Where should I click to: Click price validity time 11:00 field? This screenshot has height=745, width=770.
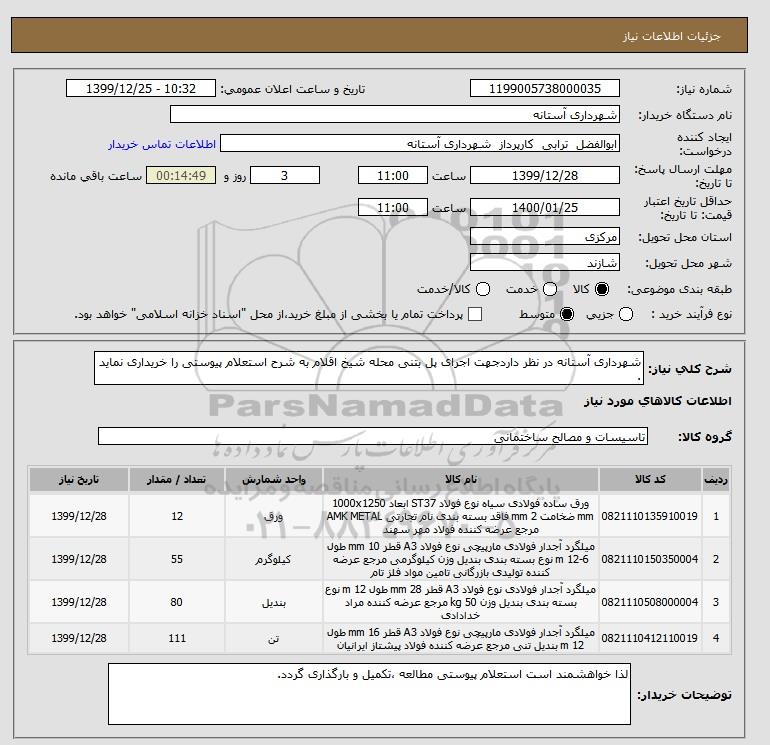393,207
